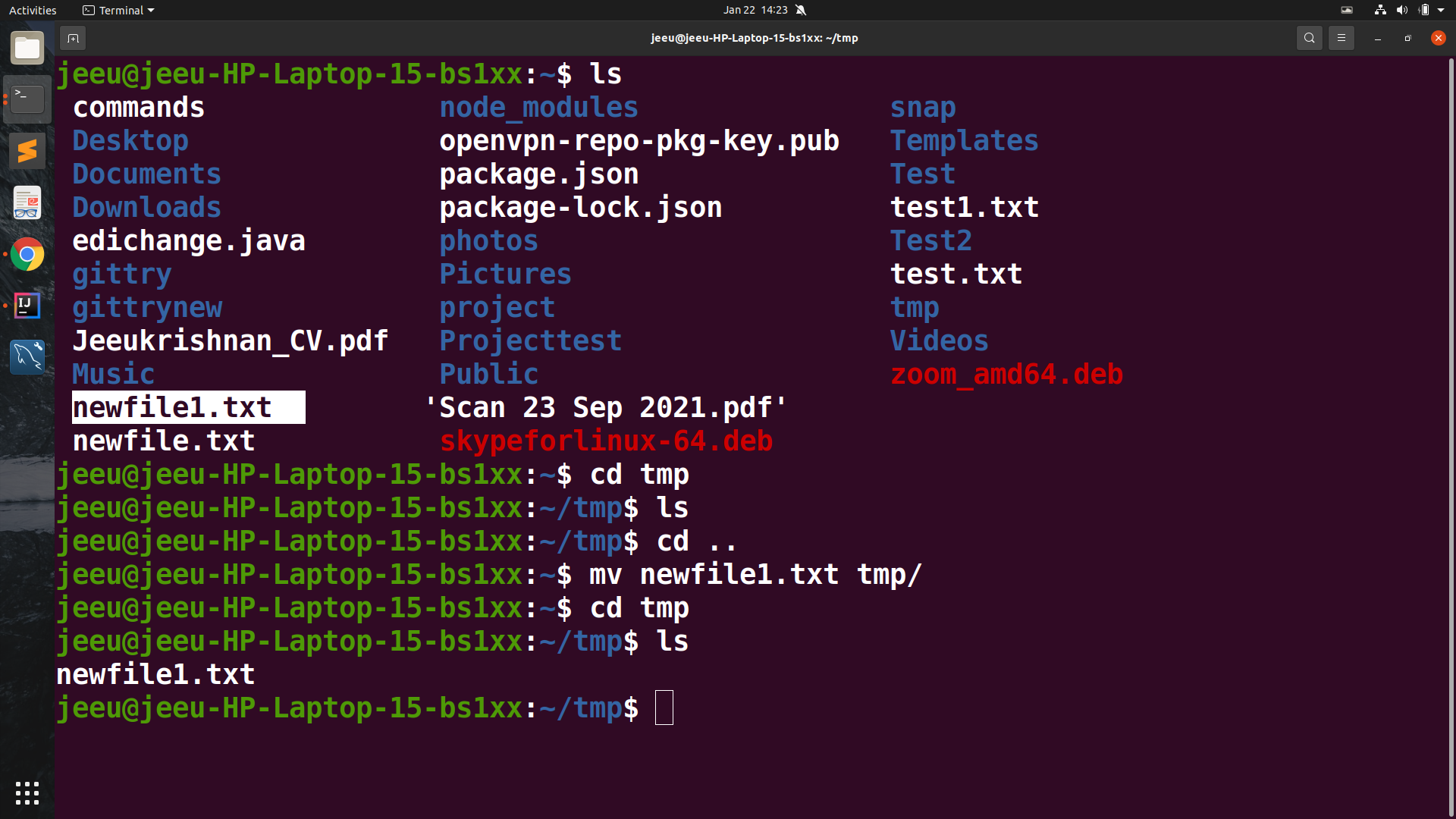
Task: Select the Terminal icon in the dock
Action: point(27,99)
